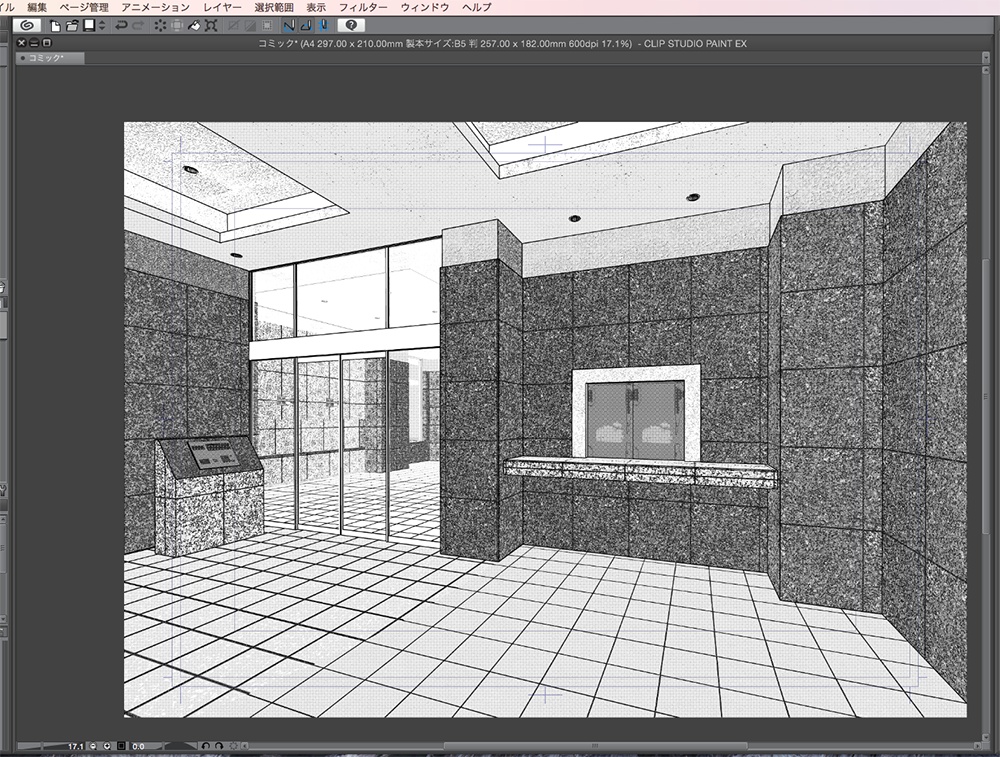Open the ウィンドウ menu

[425, 7]
